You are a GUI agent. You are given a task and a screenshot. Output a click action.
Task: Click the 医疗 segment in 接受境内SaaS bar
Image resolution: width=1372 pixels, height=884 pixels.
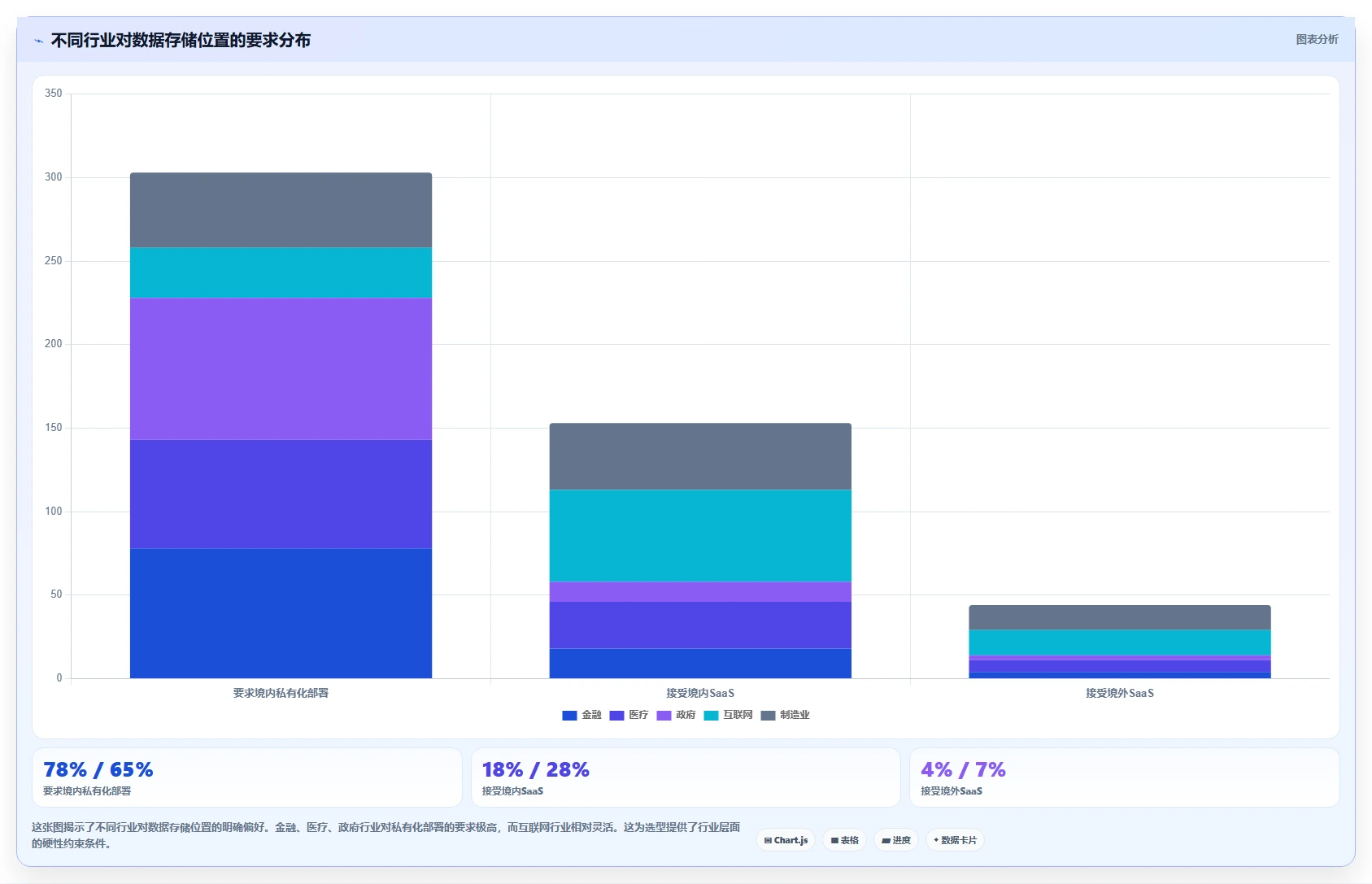(700, 625)
